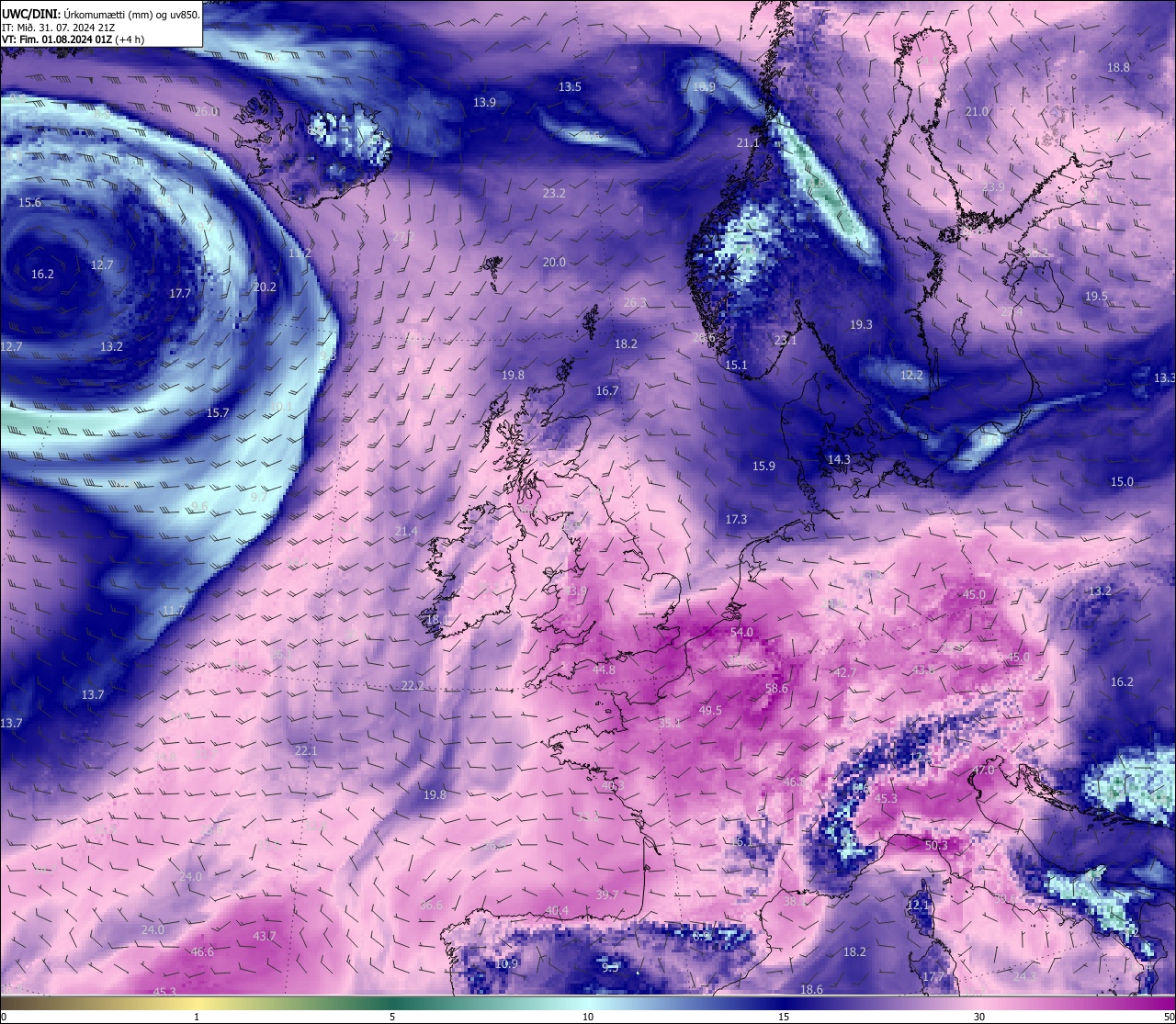This screenshot has width=1176, height=1024.
Task: Click the 23.1 value label
Action: click(x=786, y=341)
